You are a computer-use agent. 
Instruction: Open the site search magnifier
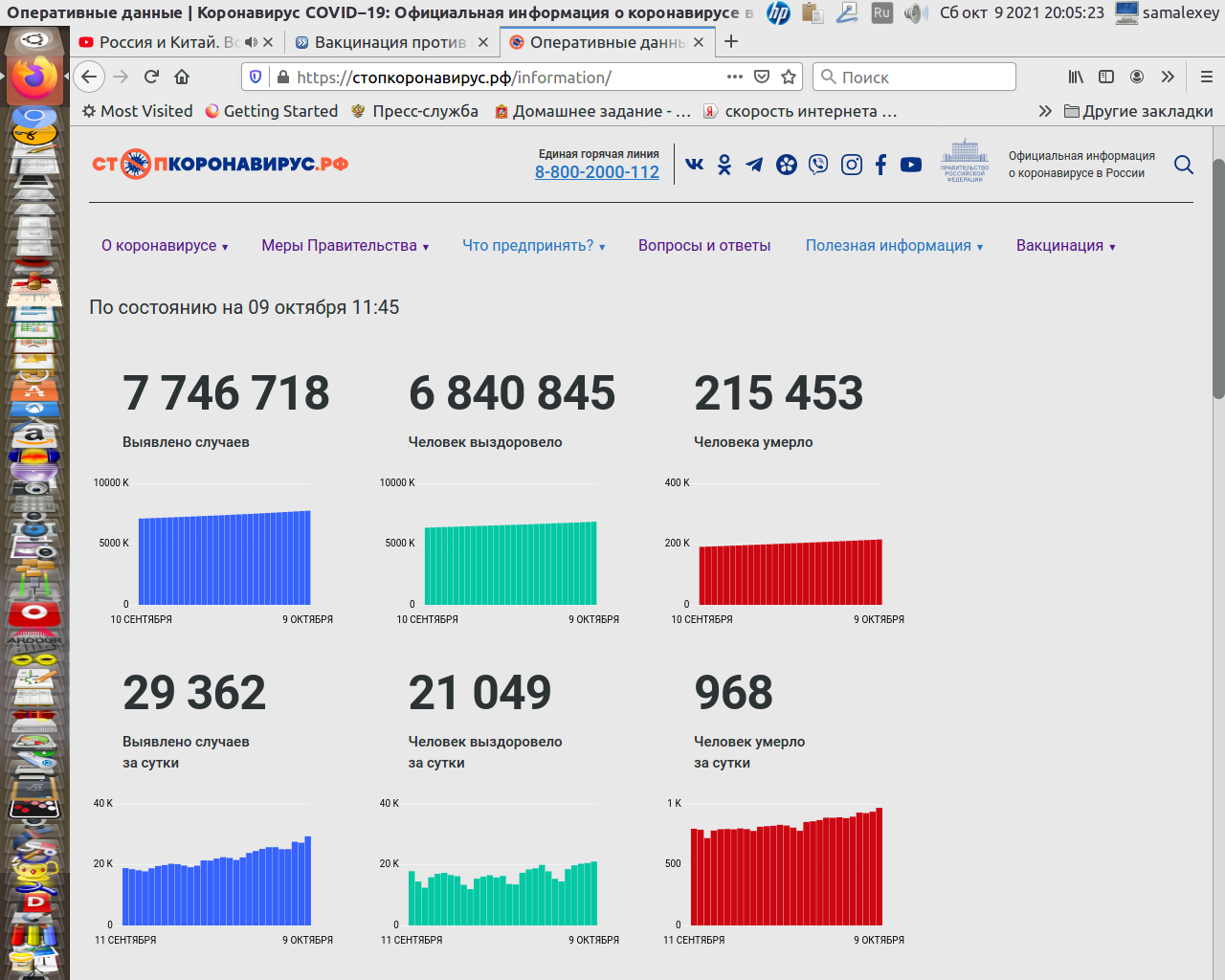1184,165
